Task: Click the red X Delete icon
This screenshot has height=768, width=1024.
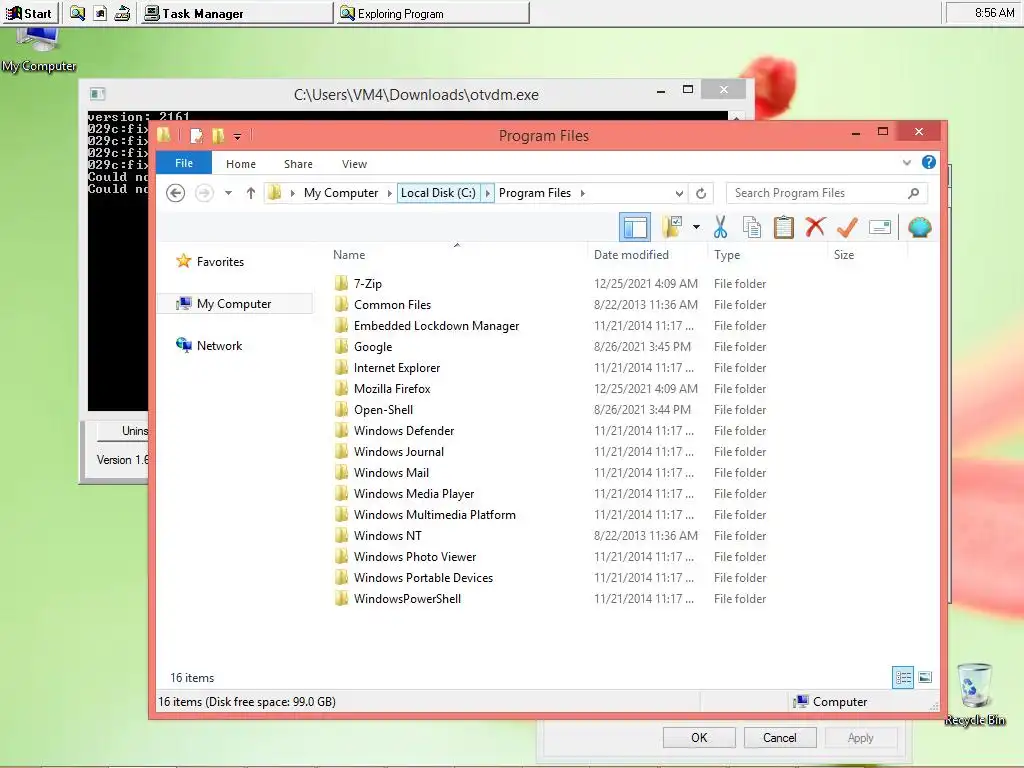Action: (815, 227)
